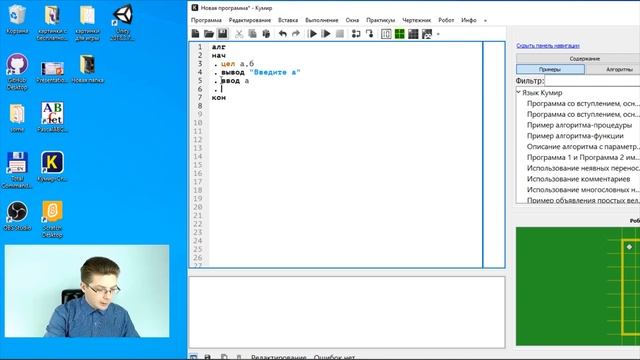Select the Presentation file on desktop

(52, 72)
